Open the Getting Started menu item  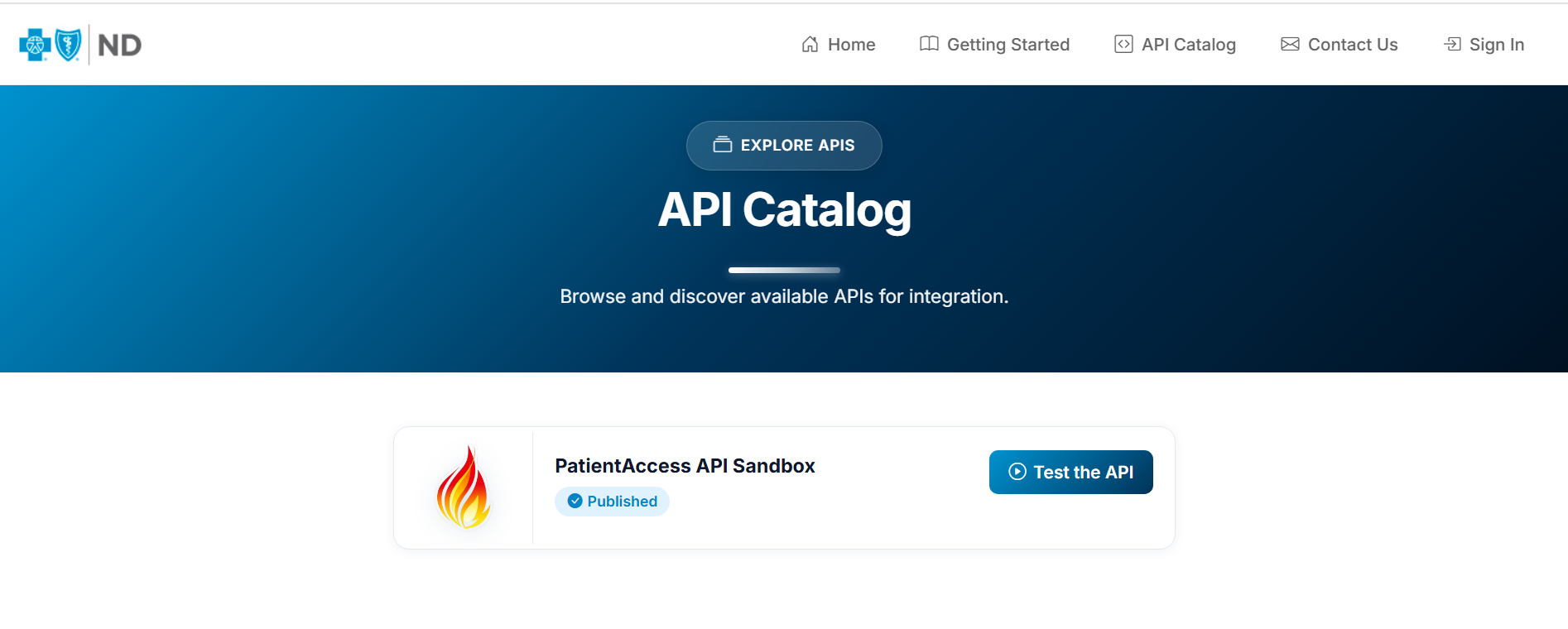pos(1008,45)
